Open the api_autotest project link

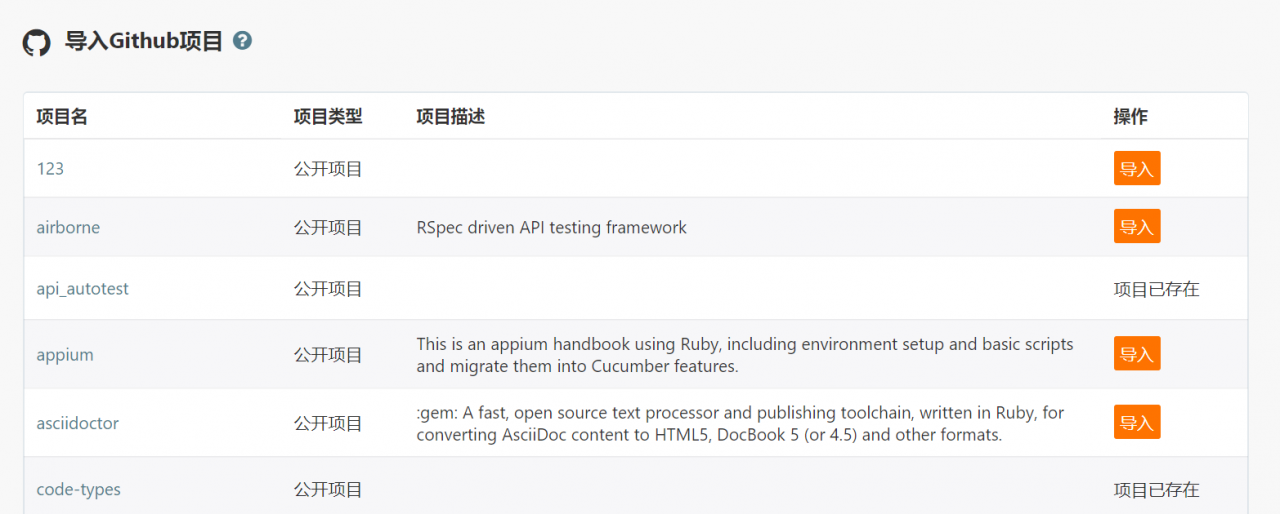pos(83,289)
